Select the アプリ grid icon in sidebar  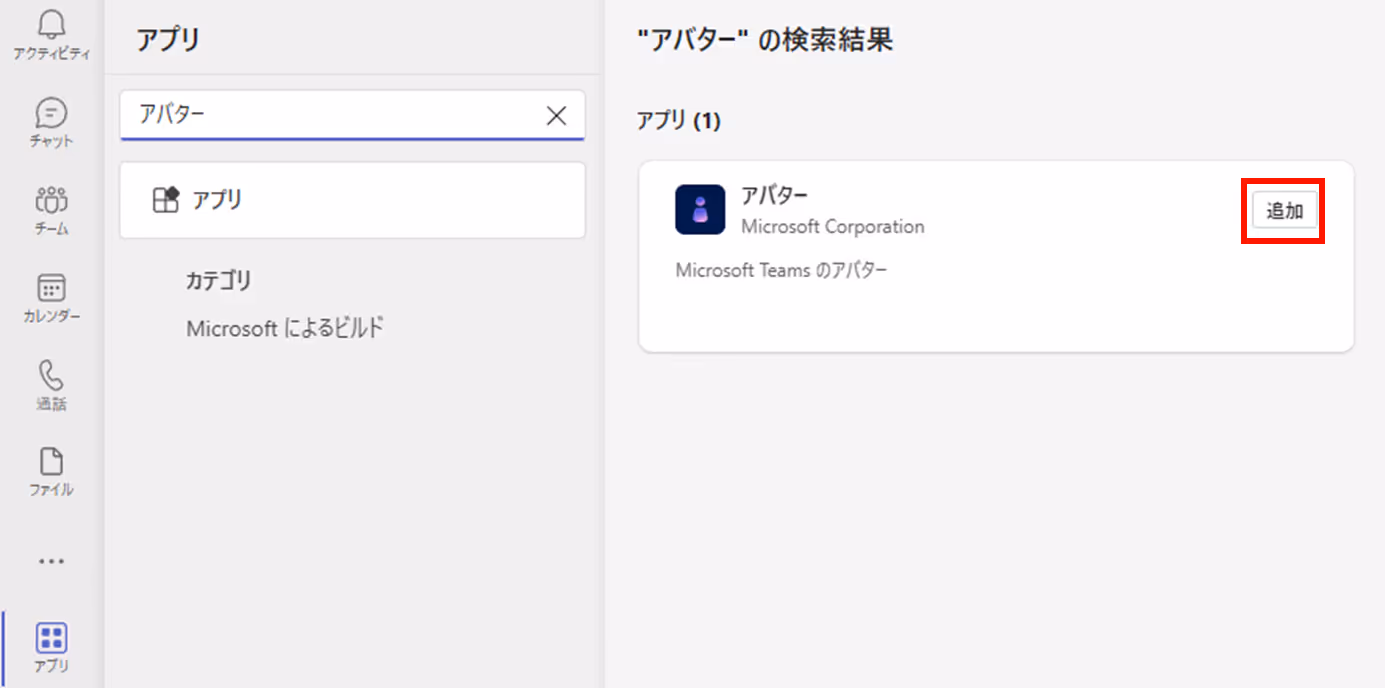51,637
